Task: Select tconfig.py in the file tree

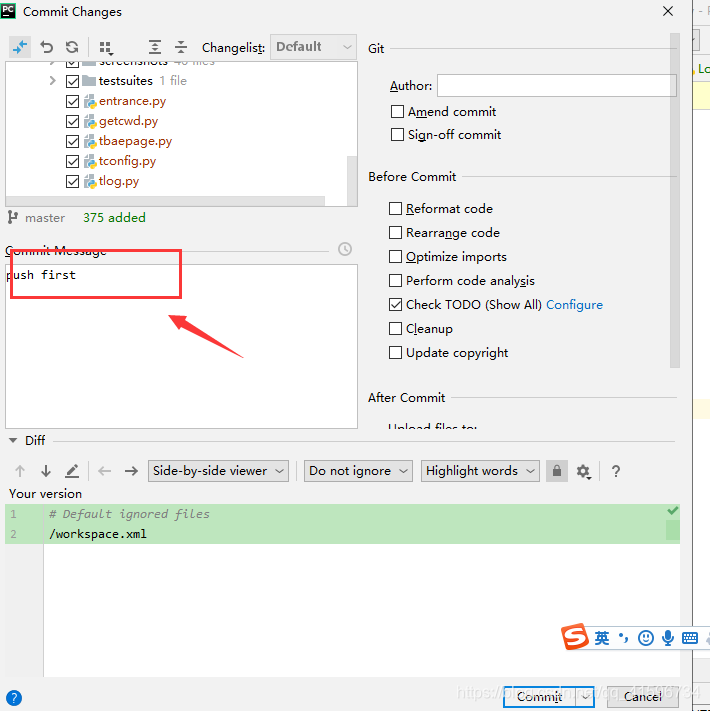Action: pos(127,161)
